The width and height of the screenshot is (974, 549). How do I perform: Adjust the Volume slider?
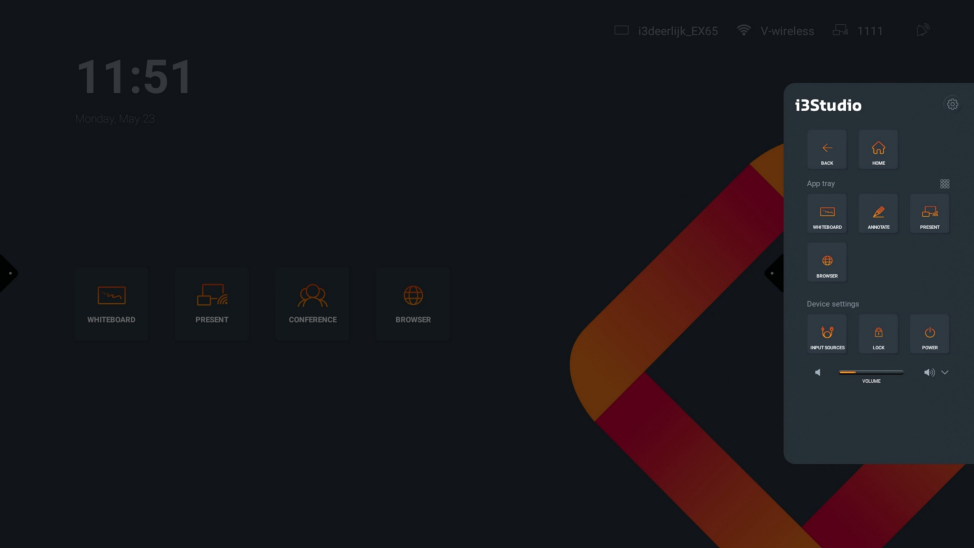tap(870, 372)
